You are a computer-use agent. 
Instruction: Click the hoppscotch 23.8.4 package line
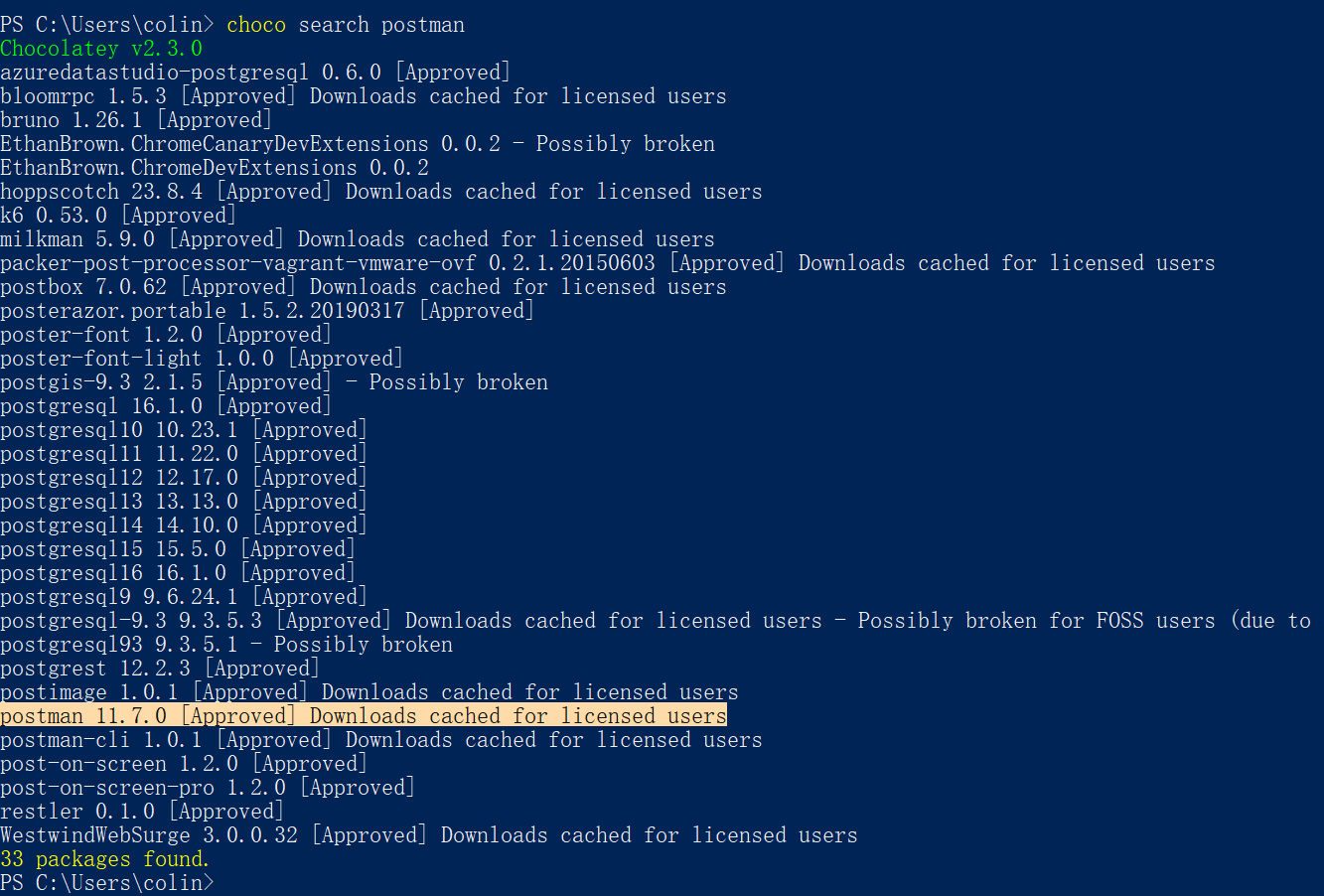click(380, 192)
